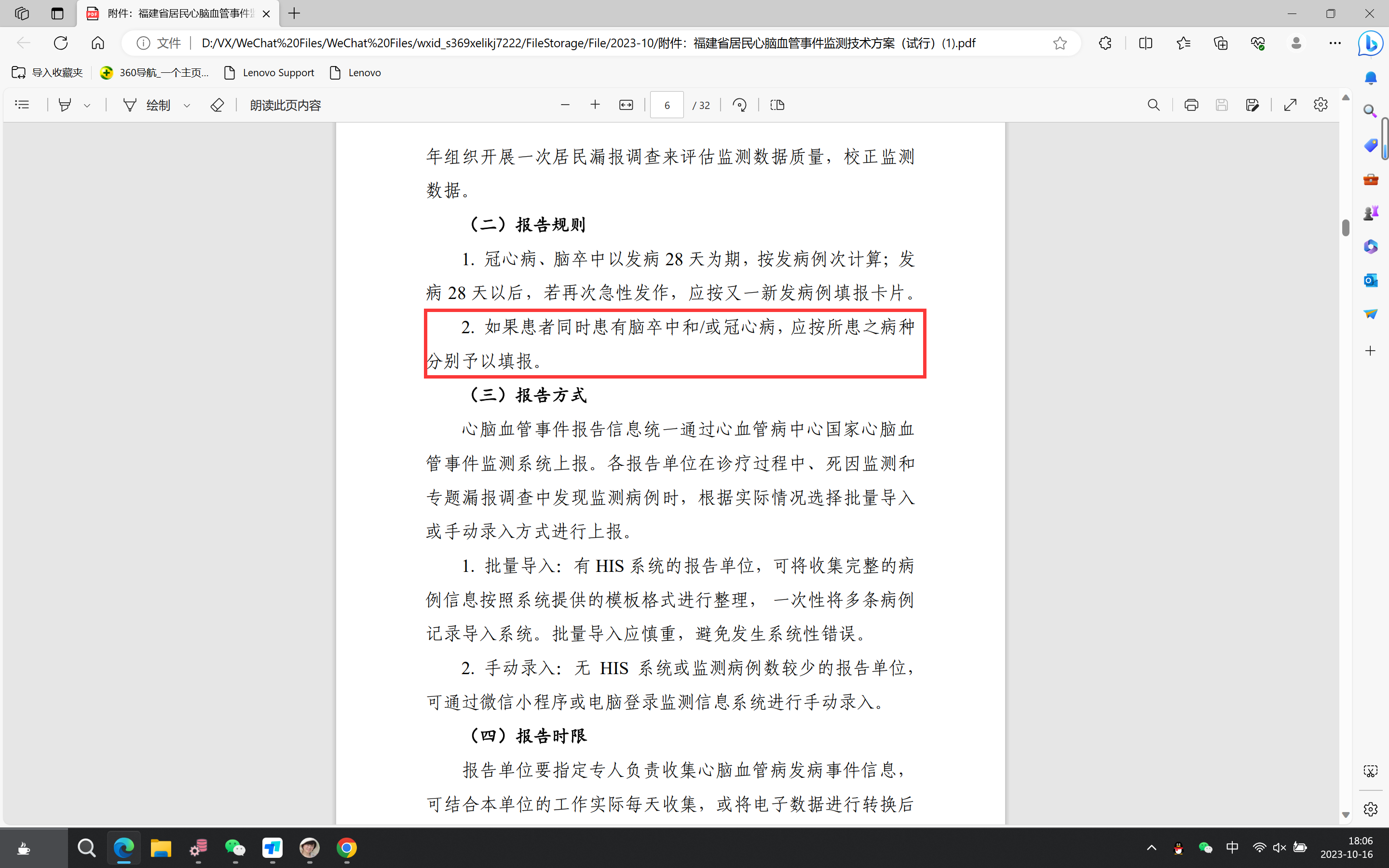Open PDF search magnifier icon
This screenshot has width=1389, height=868.
(x=1153, y=105)
